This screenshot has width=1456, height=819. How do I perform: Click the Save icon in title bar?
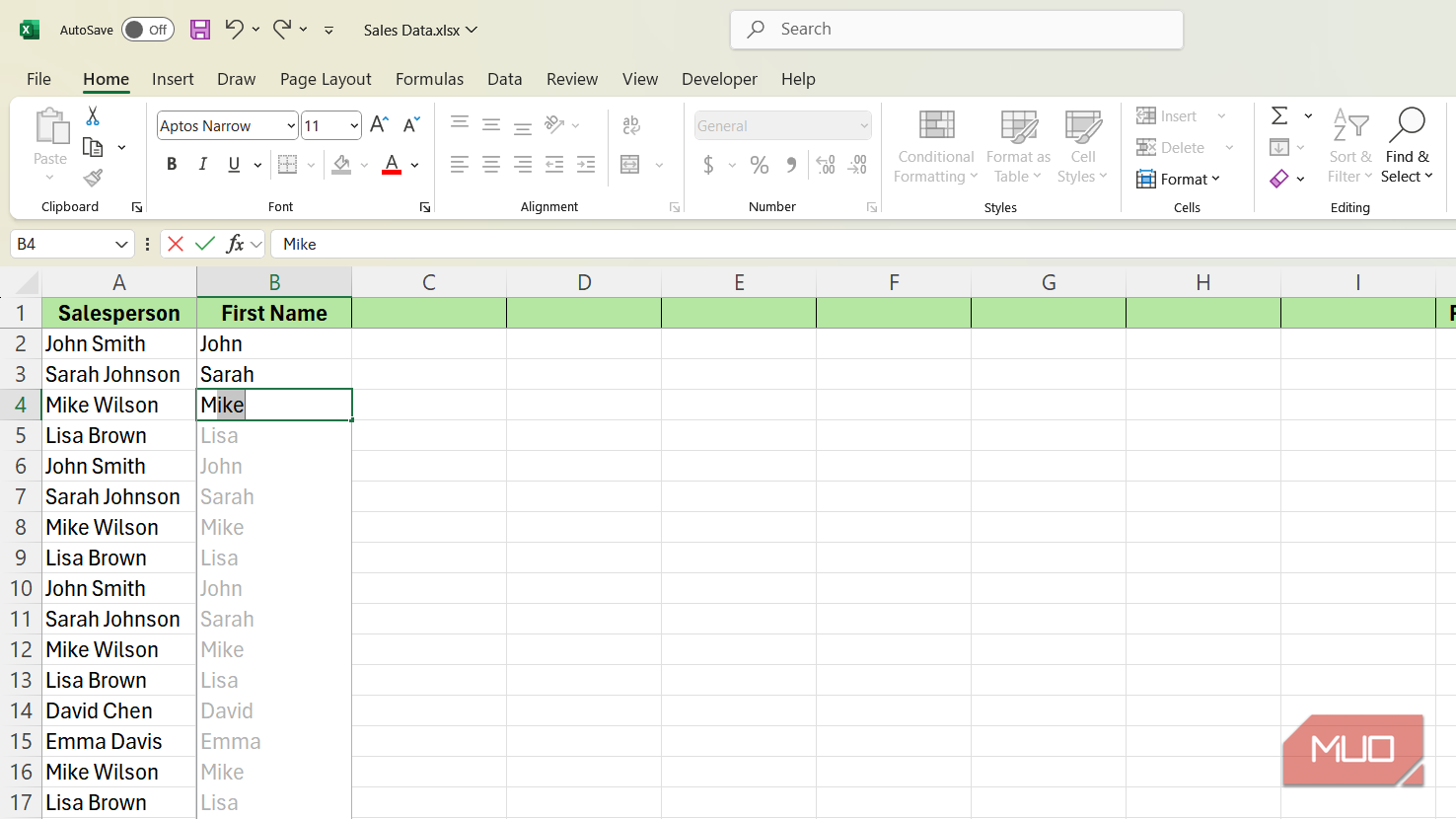(200, 30)
